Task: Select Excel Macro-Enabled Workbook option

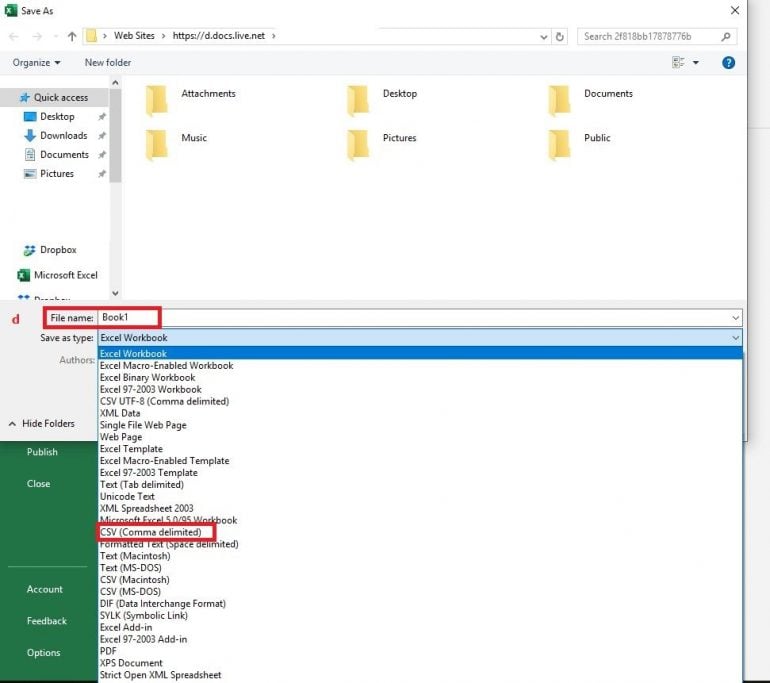Action: (166, 366)
